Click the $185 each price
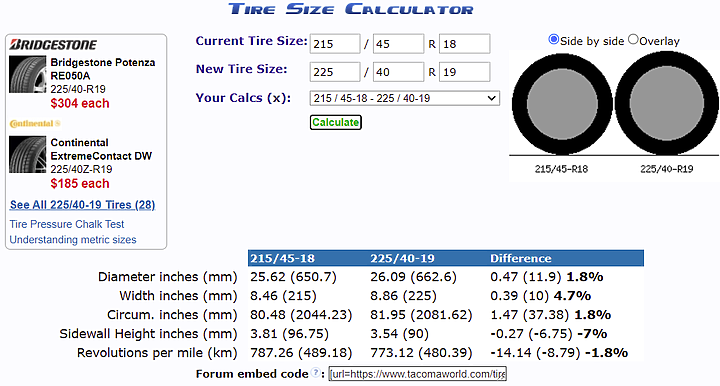 [80, 184]
